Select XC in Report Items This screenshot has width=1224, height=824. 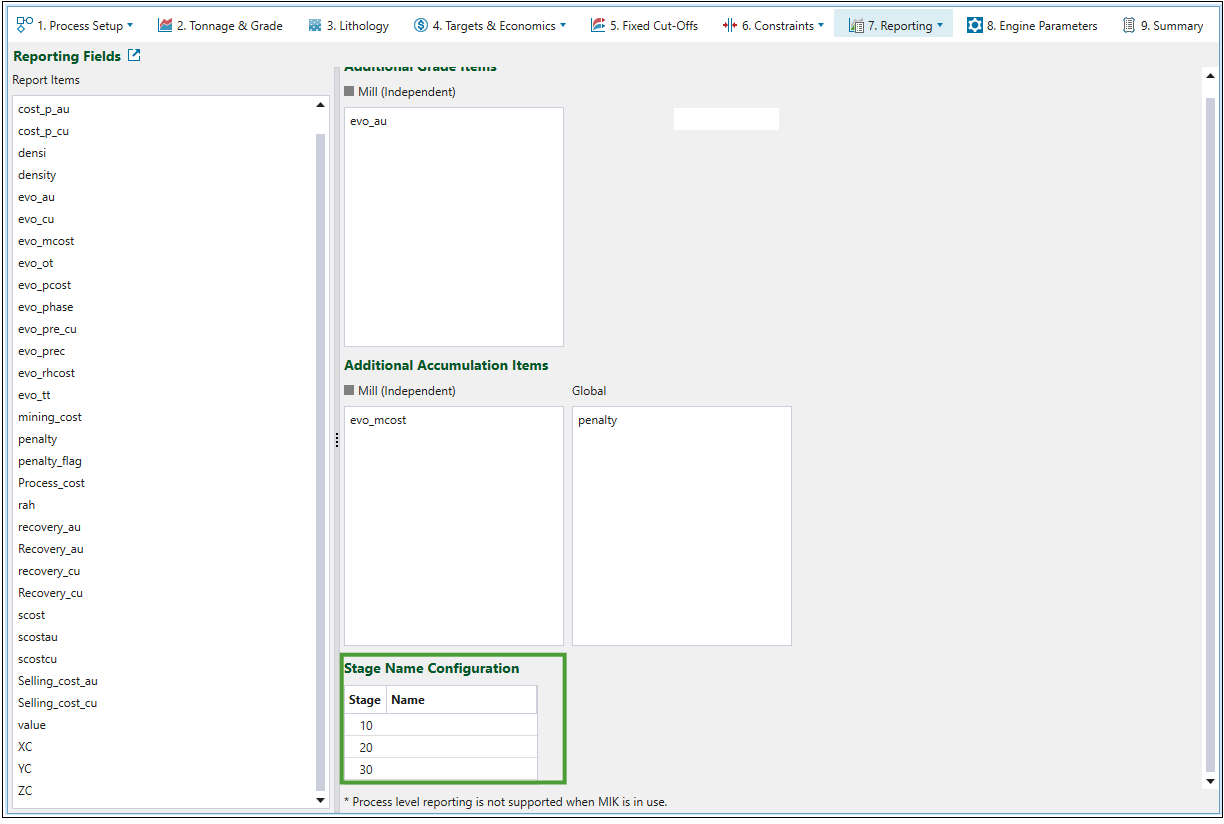(25, 747)
